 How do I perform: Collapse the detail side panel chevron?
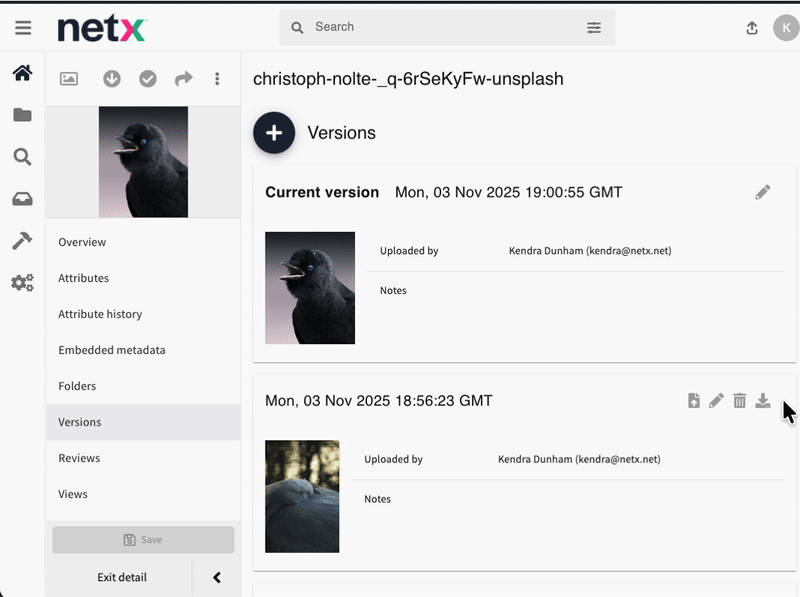point(217,577)
